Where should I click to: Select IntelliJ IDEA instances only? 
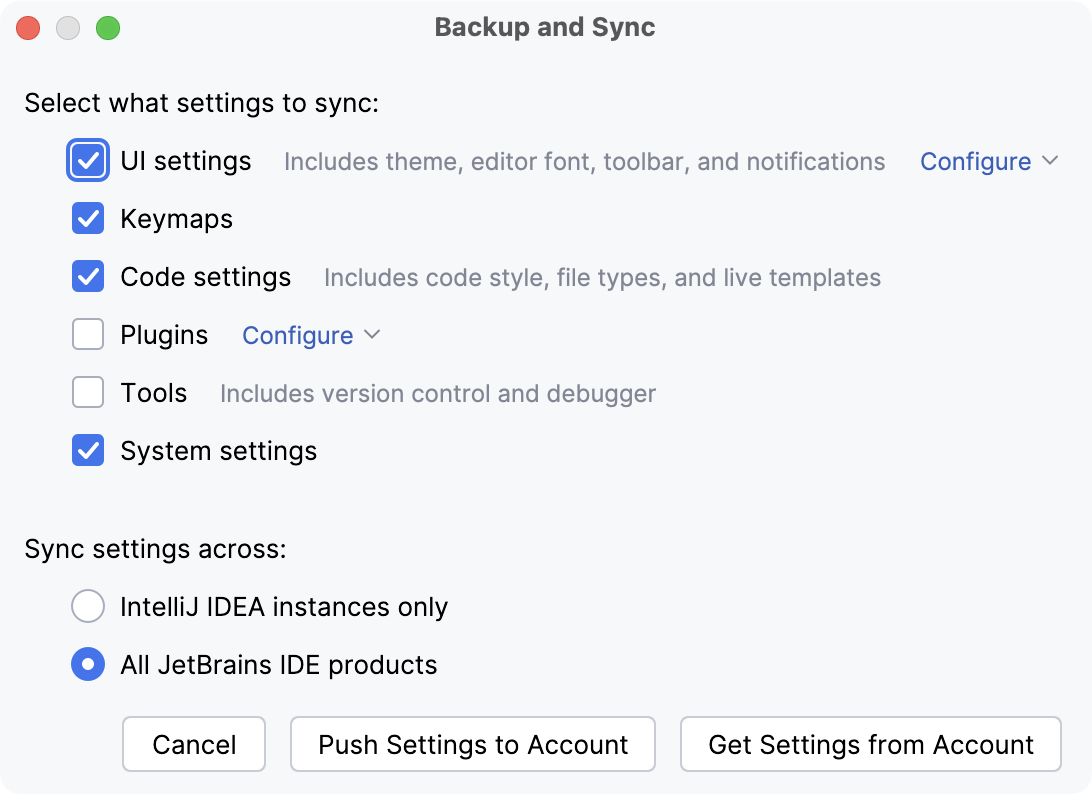click(88, 606)
